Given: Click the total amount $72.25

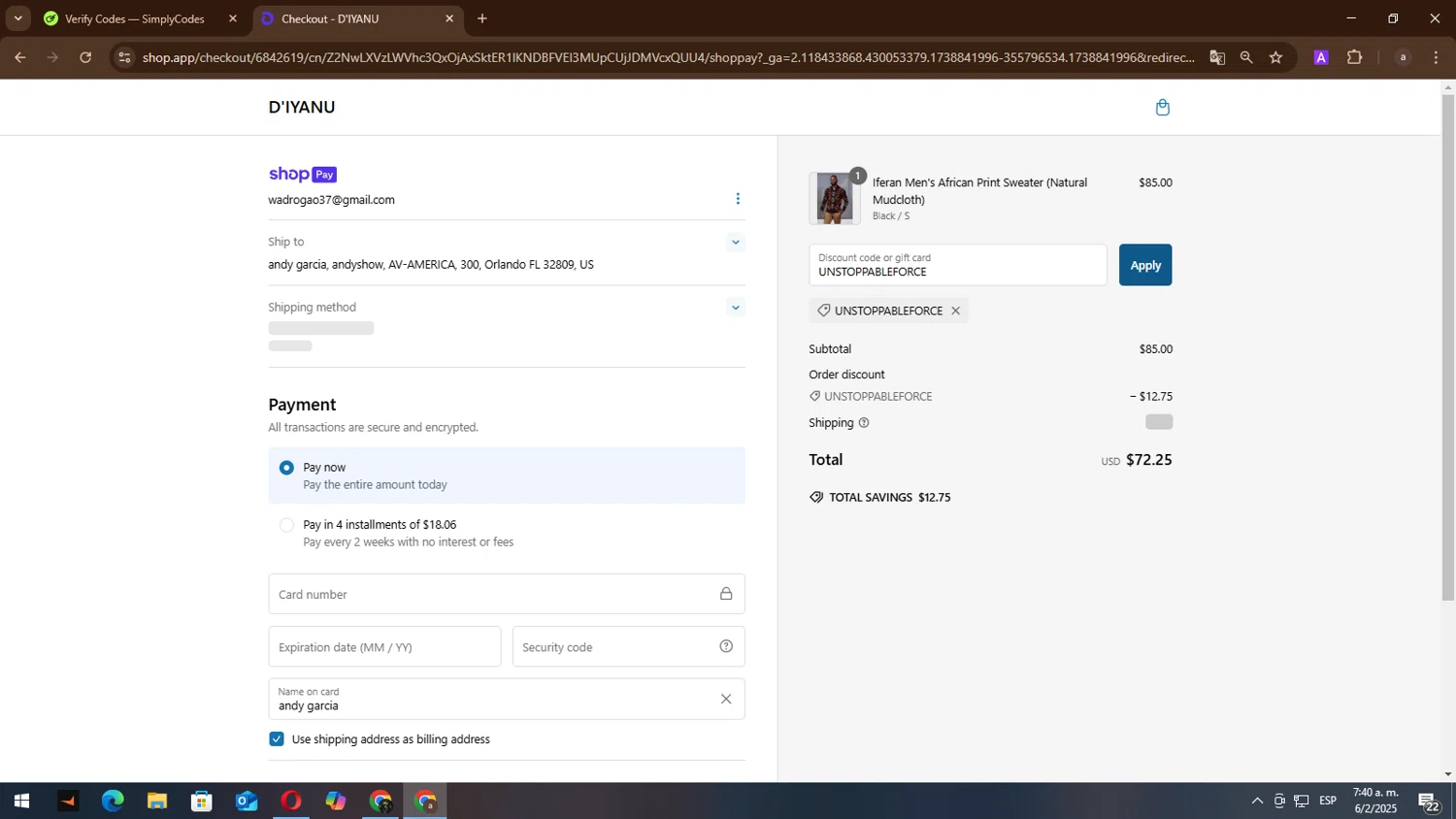Looking at the screenshot, I should tap(1148, 460).
